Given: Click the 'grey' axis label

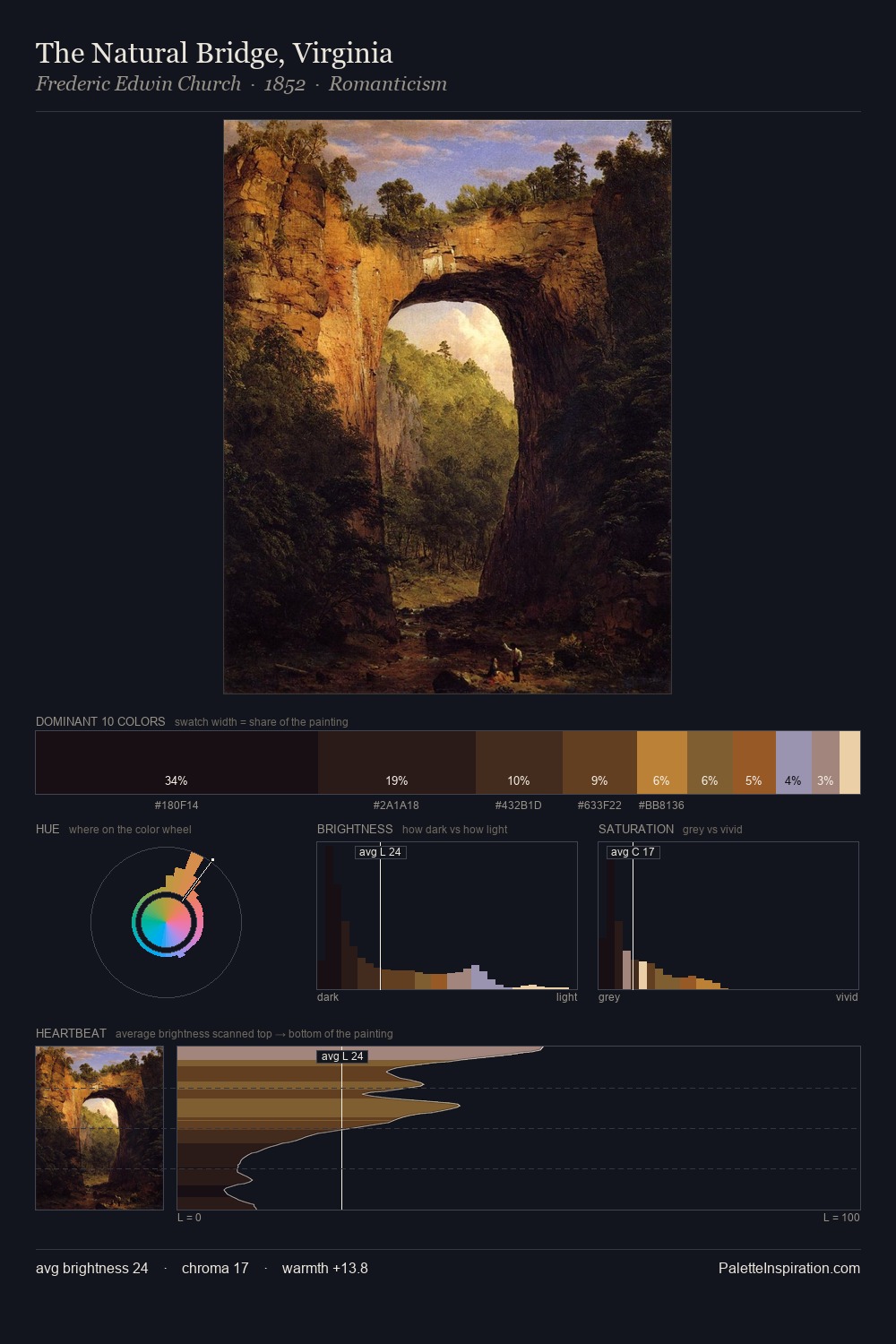Looking at the screenshot, I should click(x=609, y=997).
